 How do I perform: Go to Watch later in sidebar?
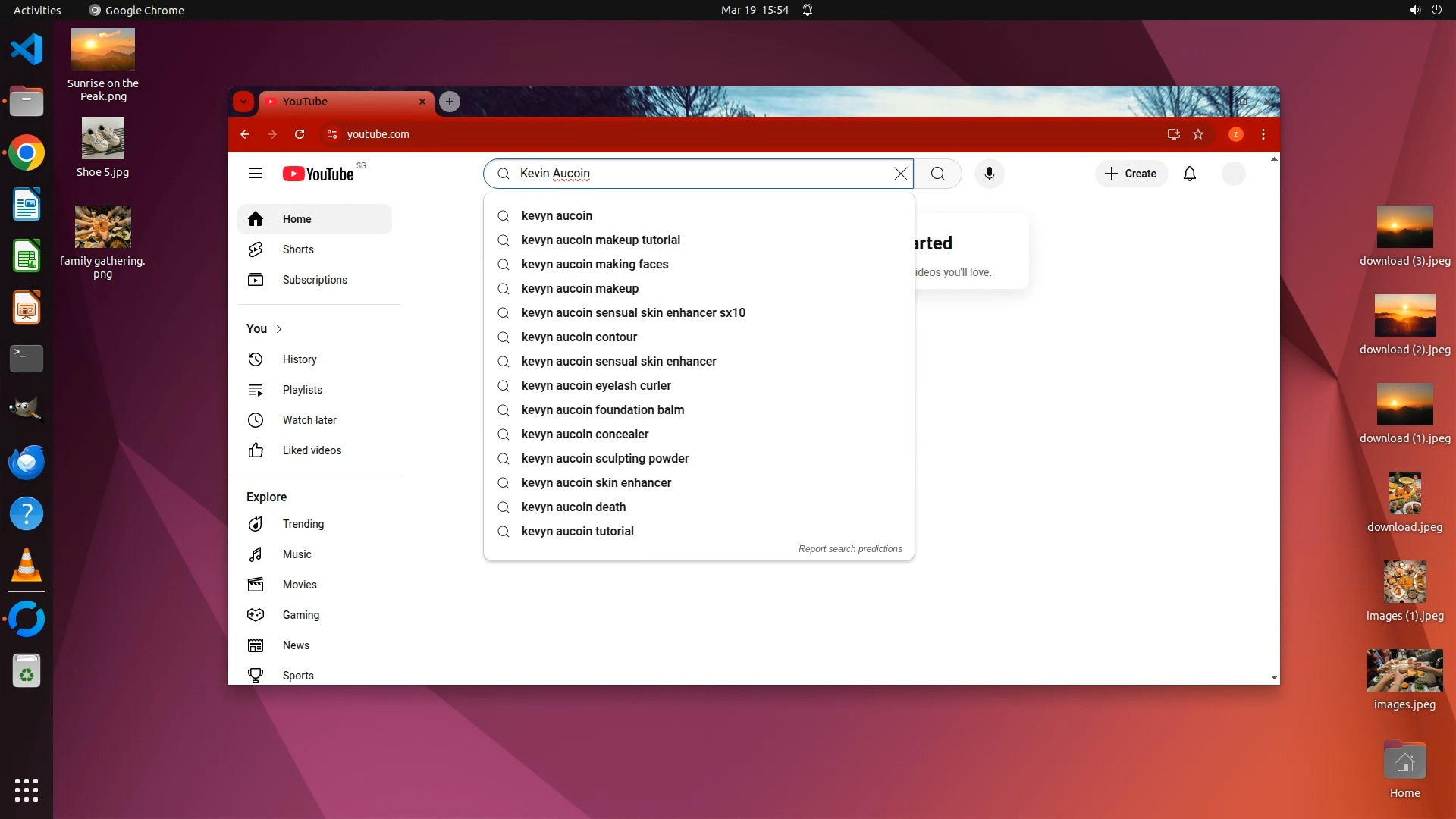coord(309,420)
